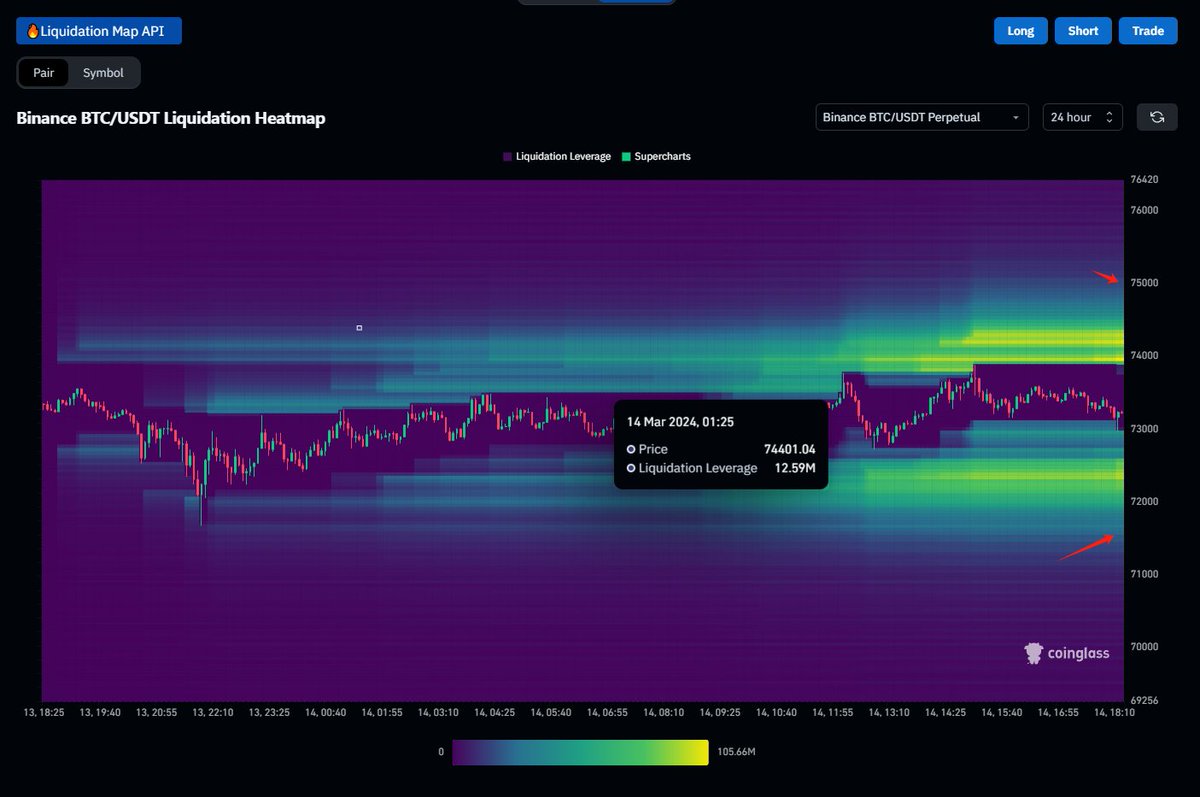
Task: Click the Short button
Action: 1083,31
